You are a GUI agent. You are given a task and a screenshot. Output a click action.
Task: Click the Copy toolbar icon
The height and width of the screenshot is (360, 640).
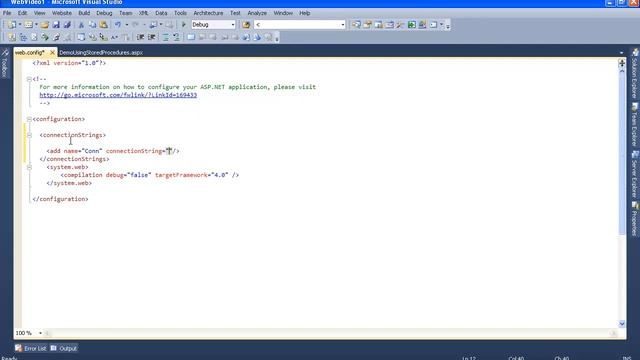point(92,25)
